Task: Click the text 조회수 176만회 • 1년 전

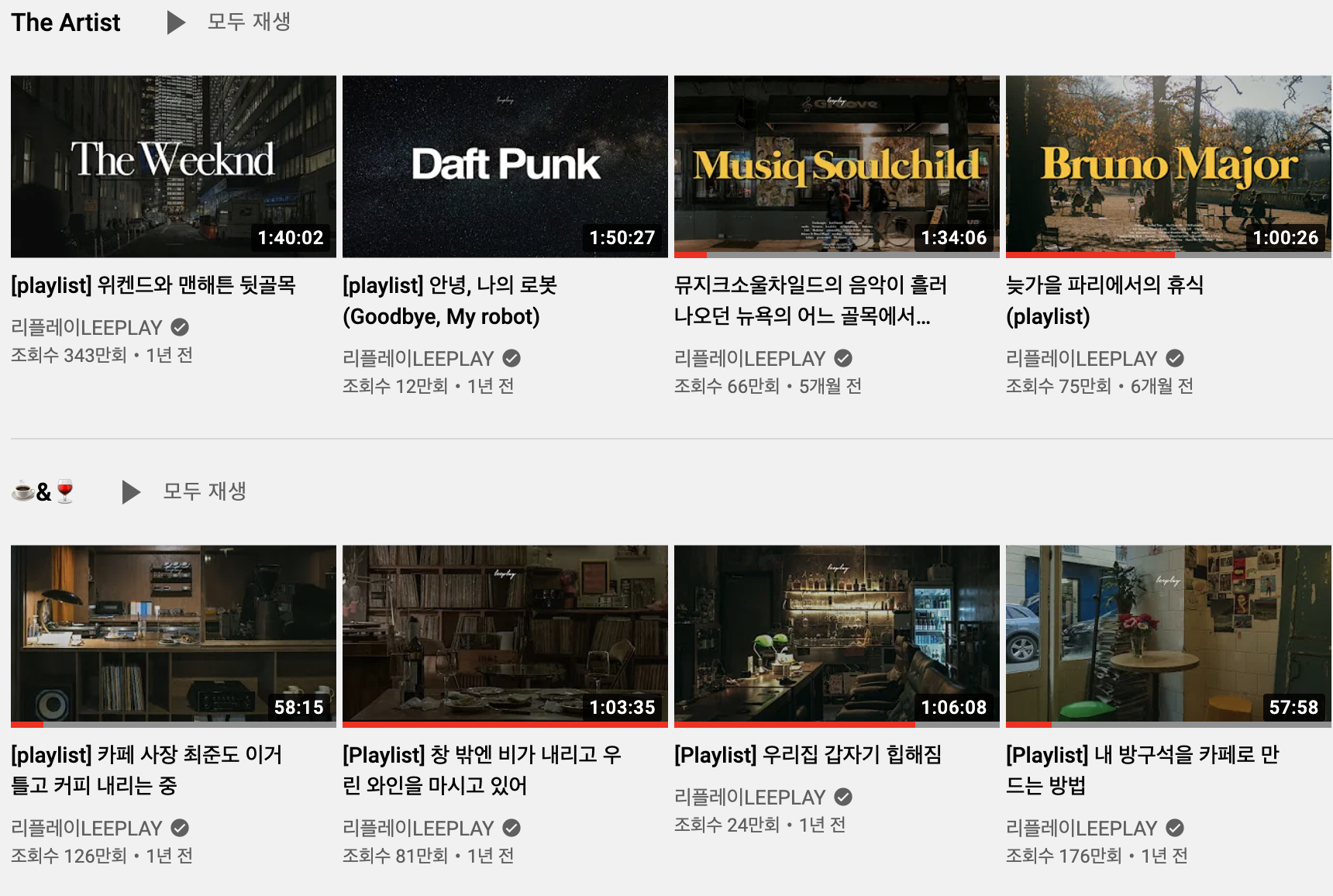Action: 1097,856
